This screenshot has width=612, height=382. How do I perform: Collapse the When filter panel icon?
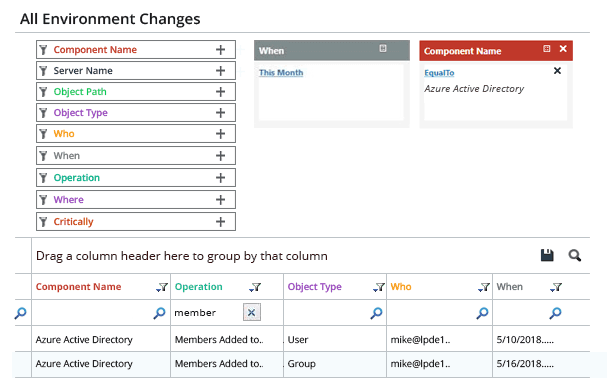(383, 48)
